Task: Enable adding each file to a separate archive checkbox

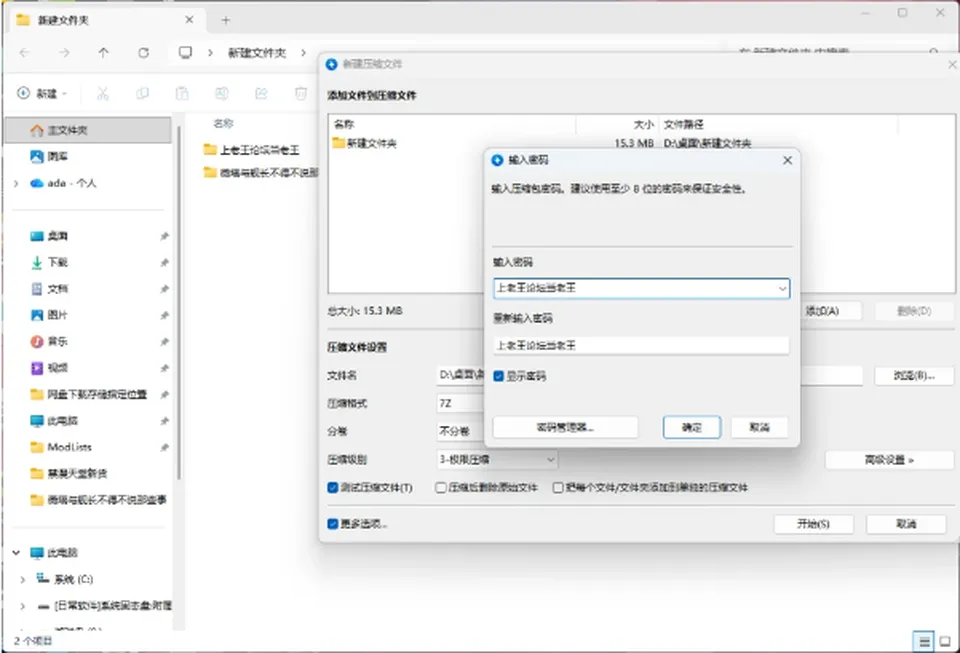Action: tap(558, 488)
